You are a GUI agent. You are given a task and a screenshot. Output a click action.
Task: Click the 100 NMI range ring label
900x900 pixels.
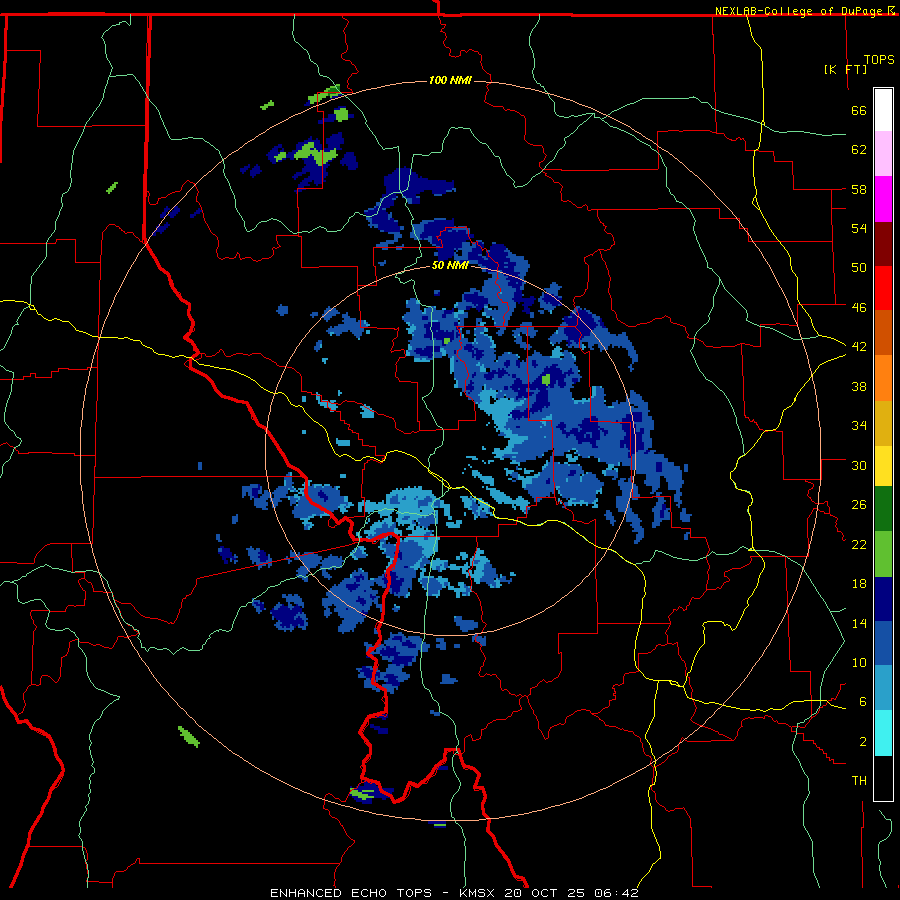pyautogui.click(x=450, y=80)
